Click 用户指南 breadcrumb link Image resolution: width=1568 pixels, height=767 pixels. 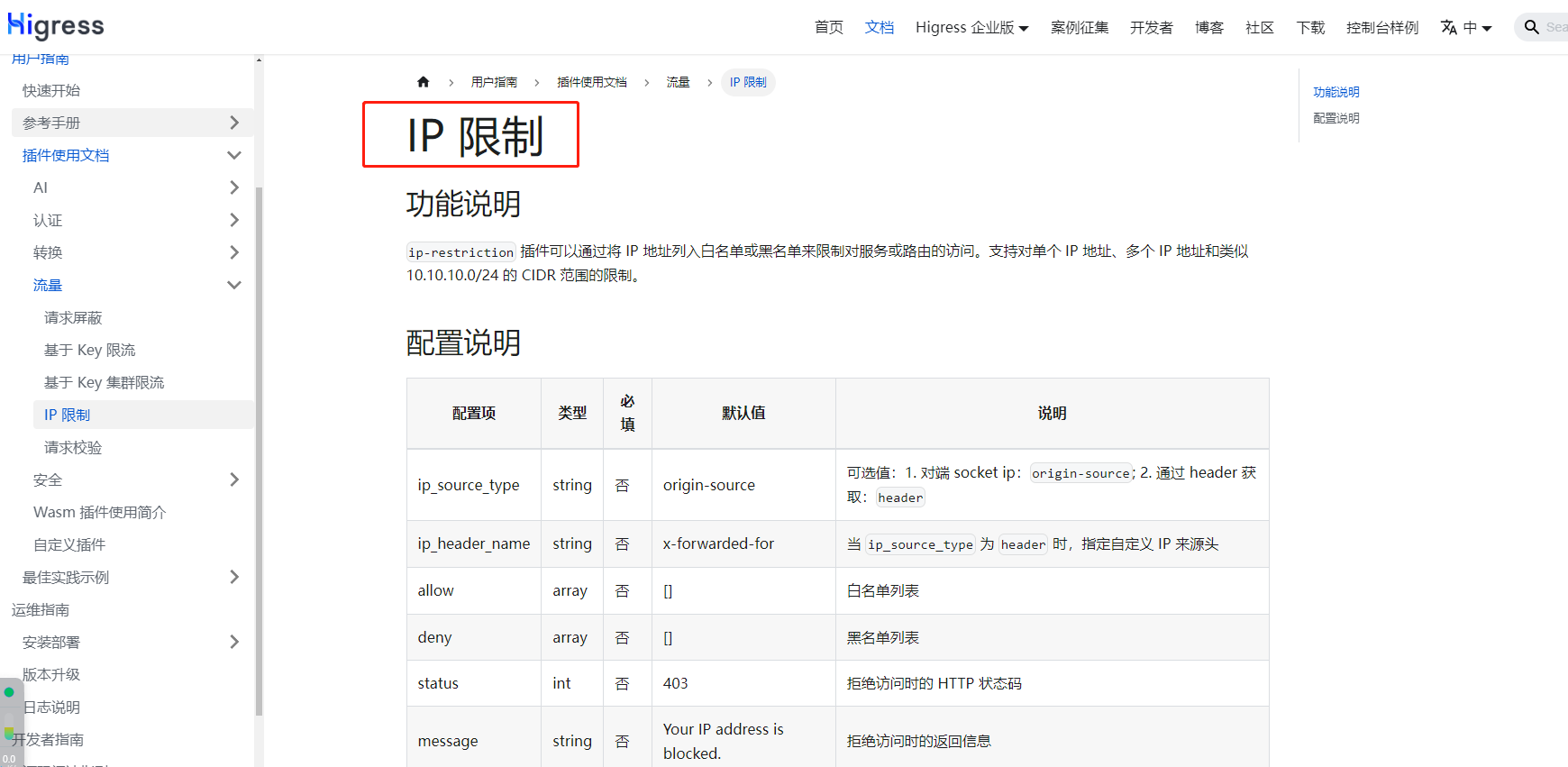(494, 82)
